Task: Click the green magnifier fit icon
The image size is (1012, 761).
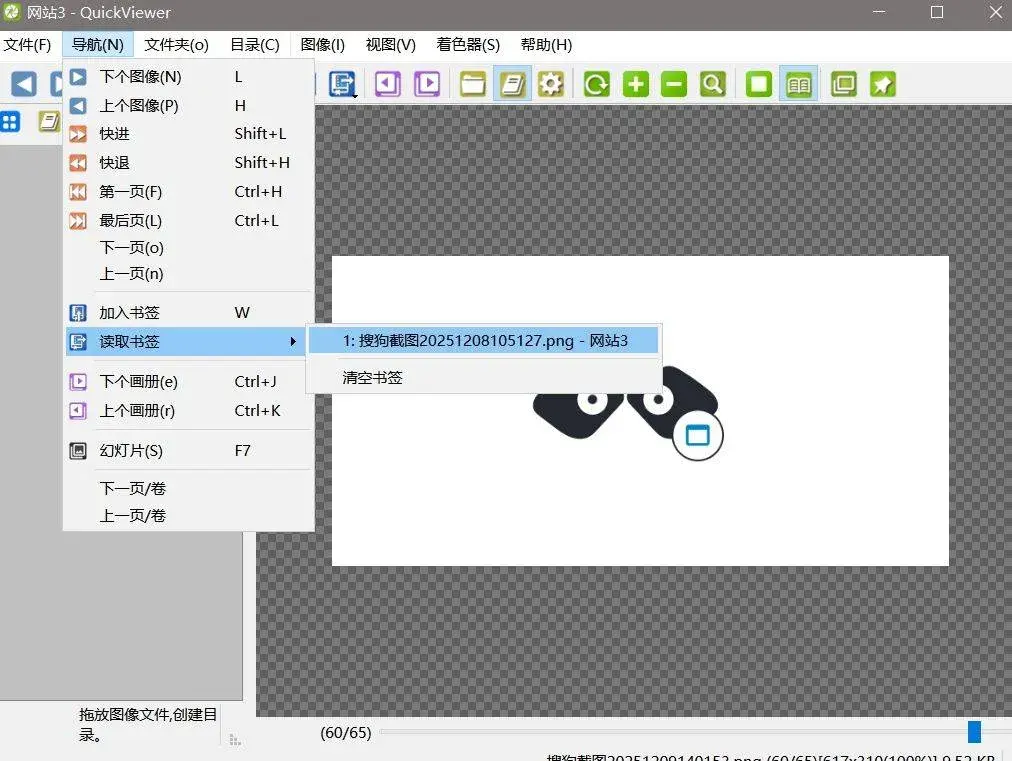Action: tap(713, 84)
